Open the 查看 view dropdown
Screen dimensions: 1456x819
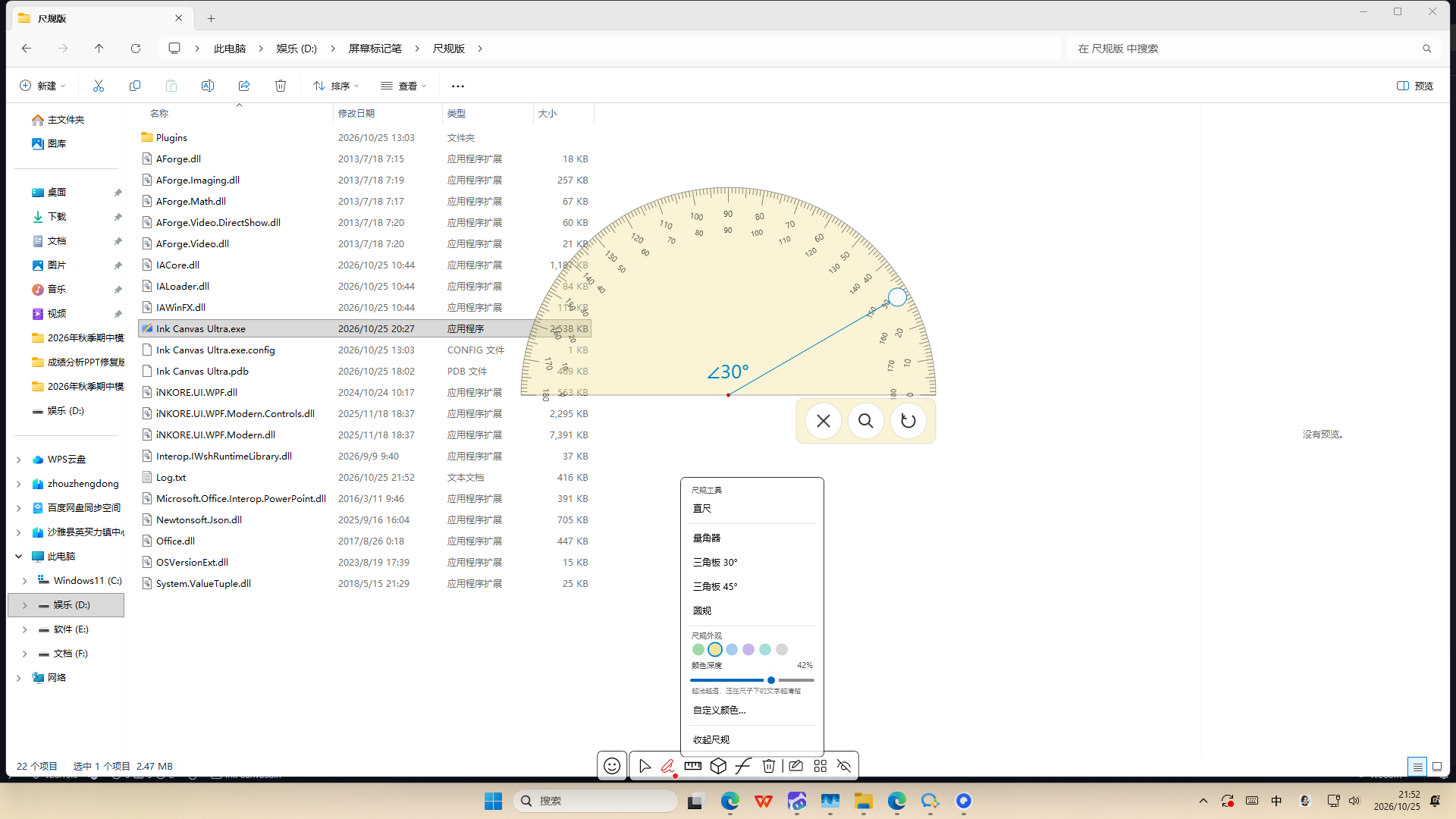[403, 86]
